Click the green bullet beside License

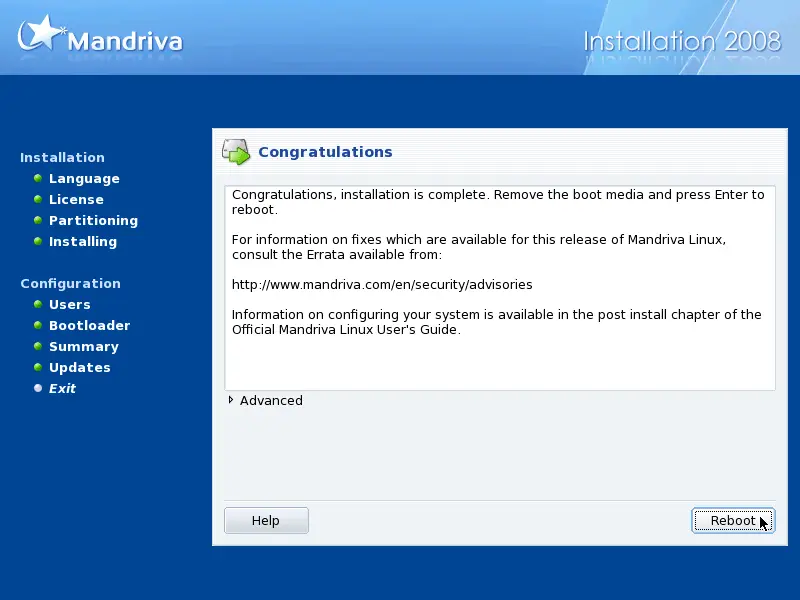38,199
